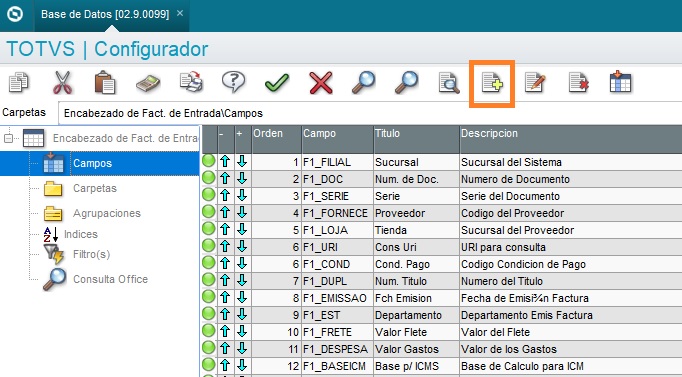
Task: Click the Delete record icon
Action: pos(578,83)
